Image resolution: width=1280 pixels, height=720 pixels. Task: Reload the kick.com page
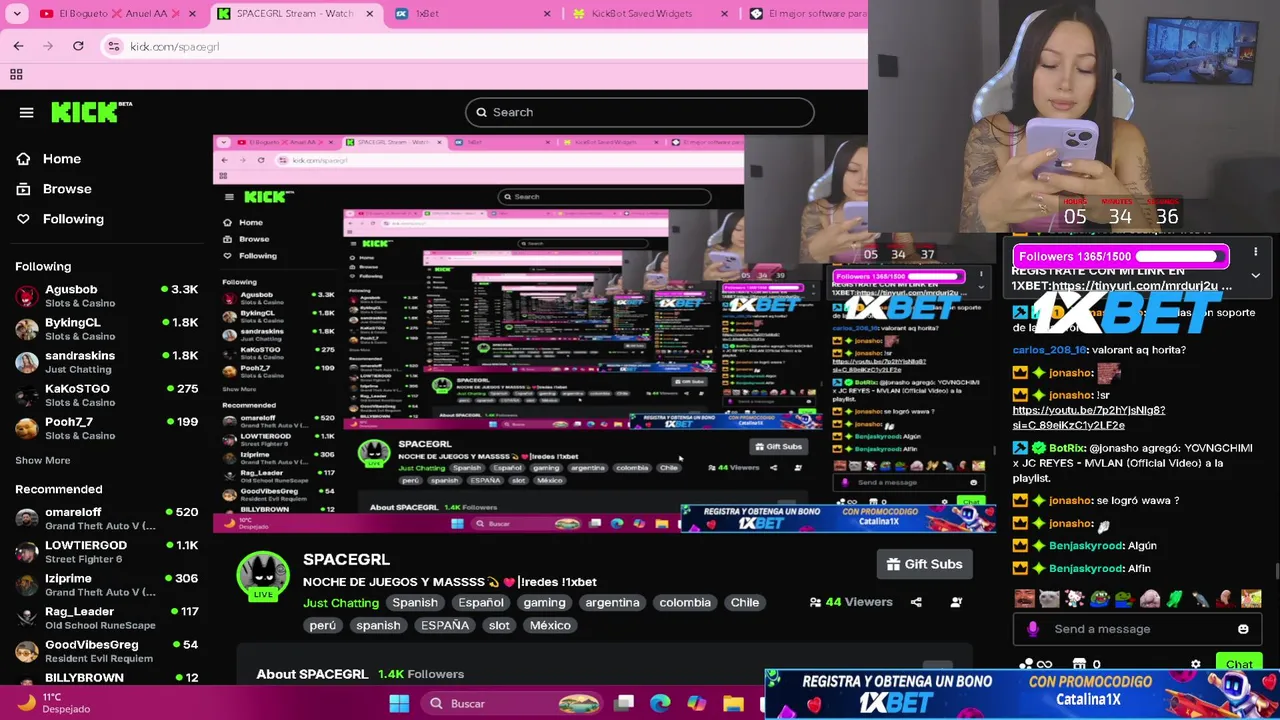[78, 46]
